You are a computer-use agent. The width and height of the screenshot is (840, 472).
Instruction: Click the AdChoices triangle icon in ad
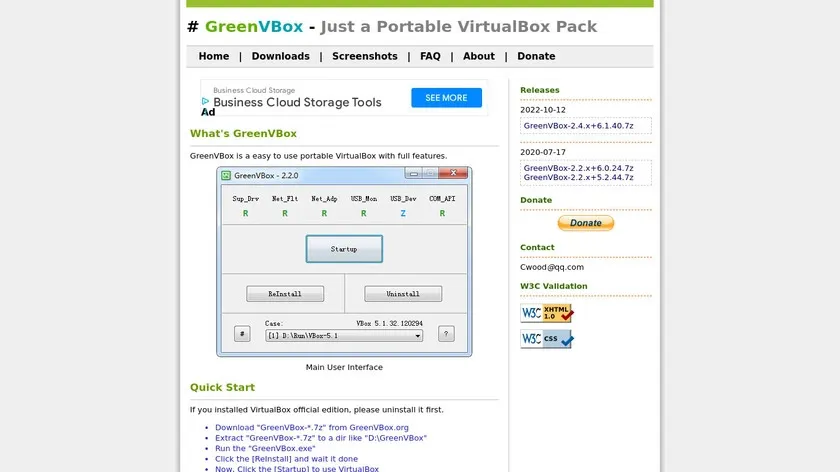click(x=205, y=101)
